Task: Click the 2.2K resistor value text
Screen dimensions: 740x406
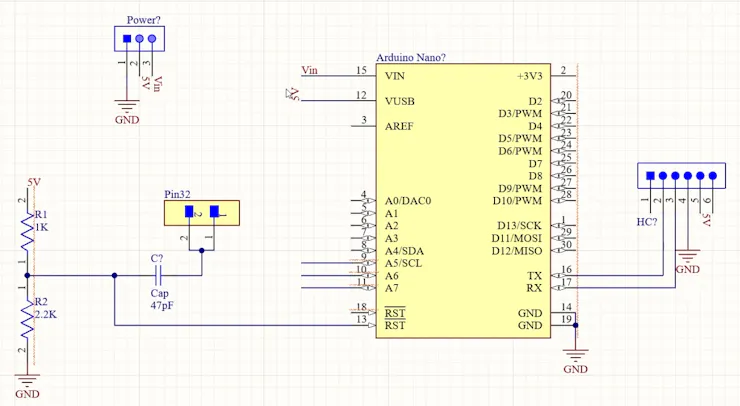Action: click(45, 314)
